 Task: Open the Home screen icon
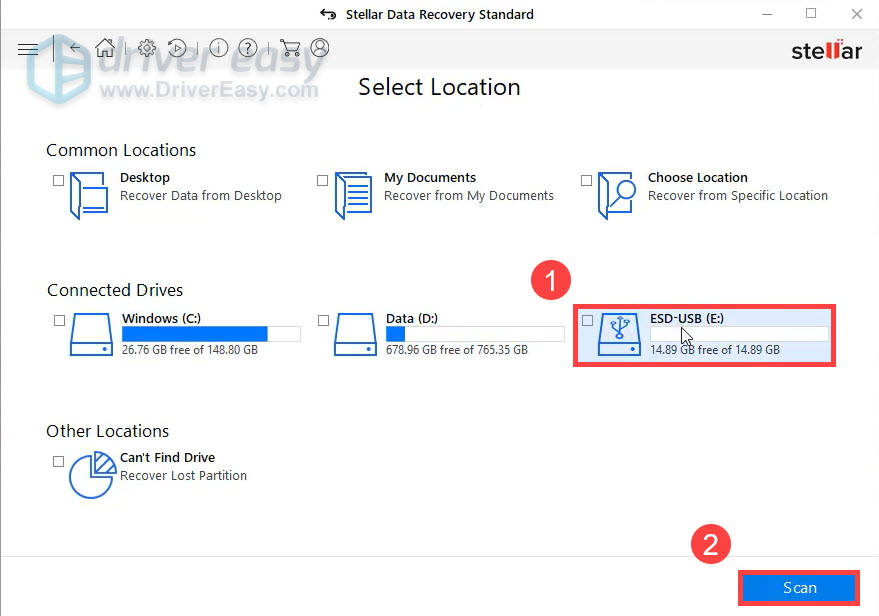tap(105, 48)
